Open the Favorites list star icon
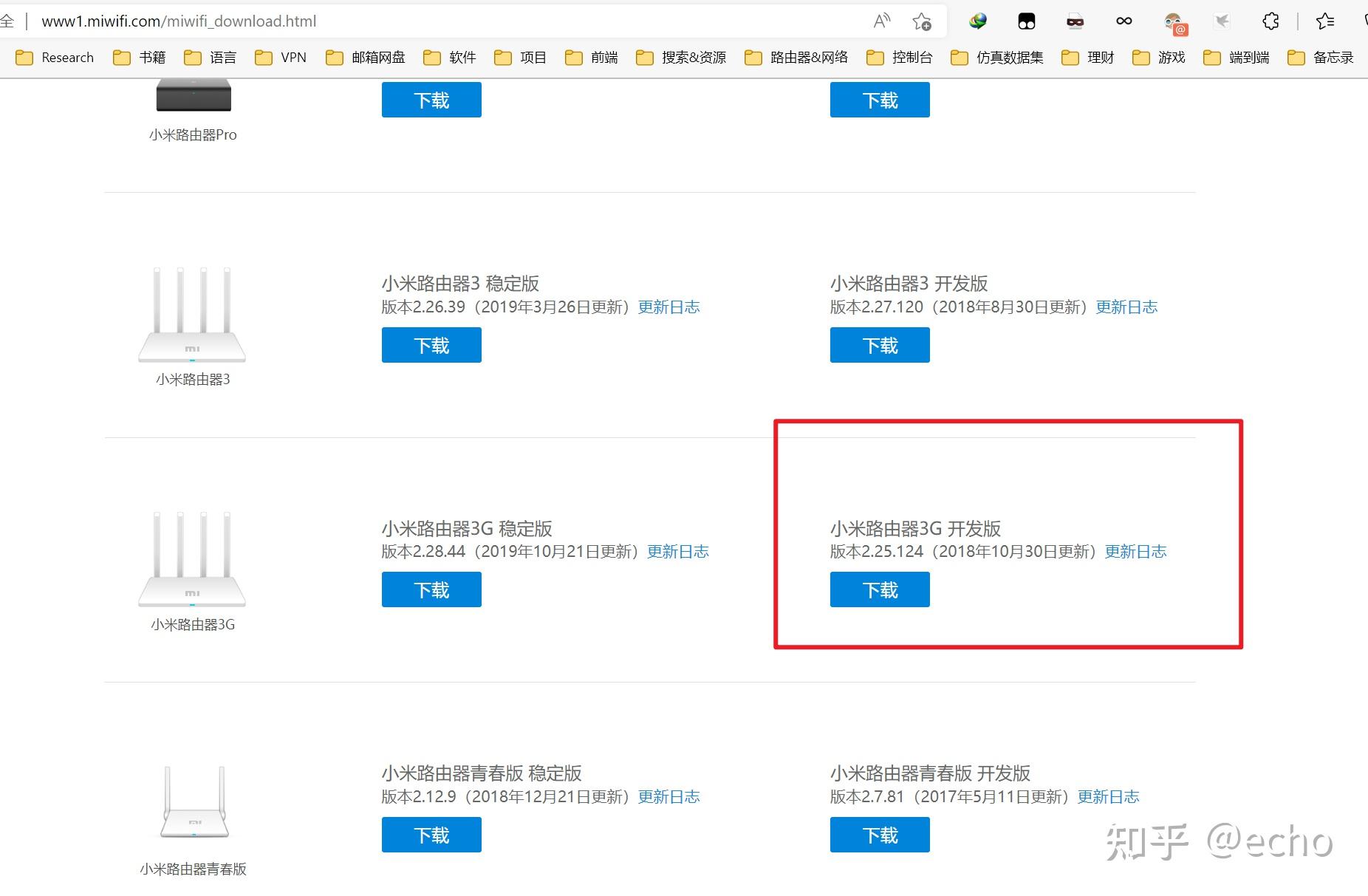1368x896 pixels. 1325,21
